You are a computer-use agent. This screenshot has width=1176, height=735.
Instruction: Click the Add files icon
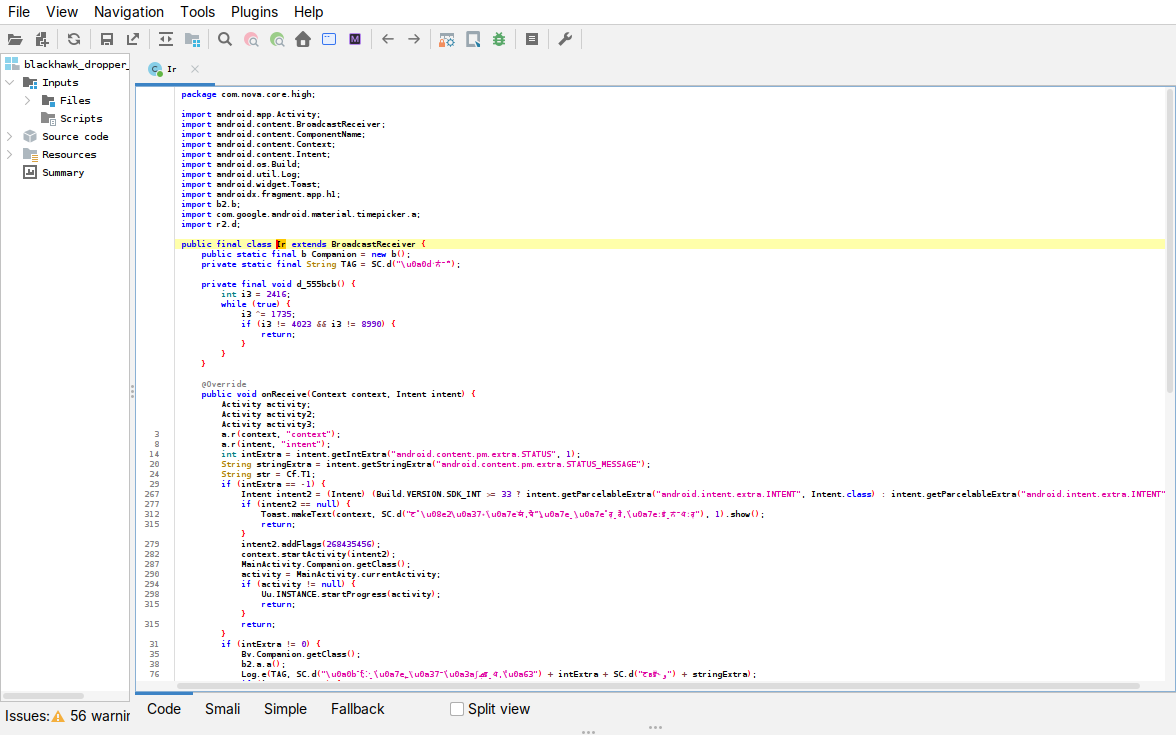pos(42,40)
